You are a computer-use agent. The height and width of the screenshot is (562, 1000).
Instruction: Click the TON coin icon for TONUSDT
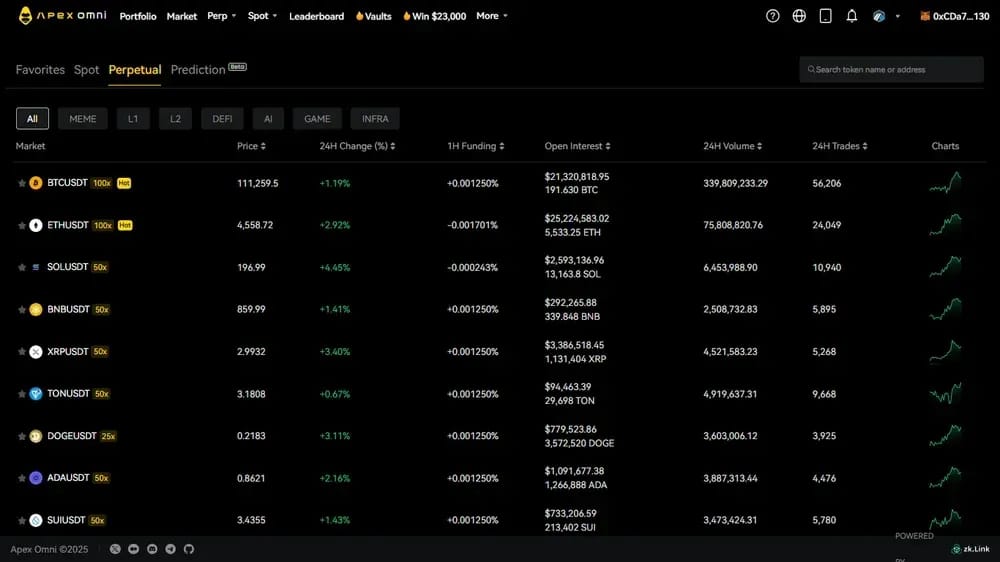pyautogui.click(x=36, y=394)
